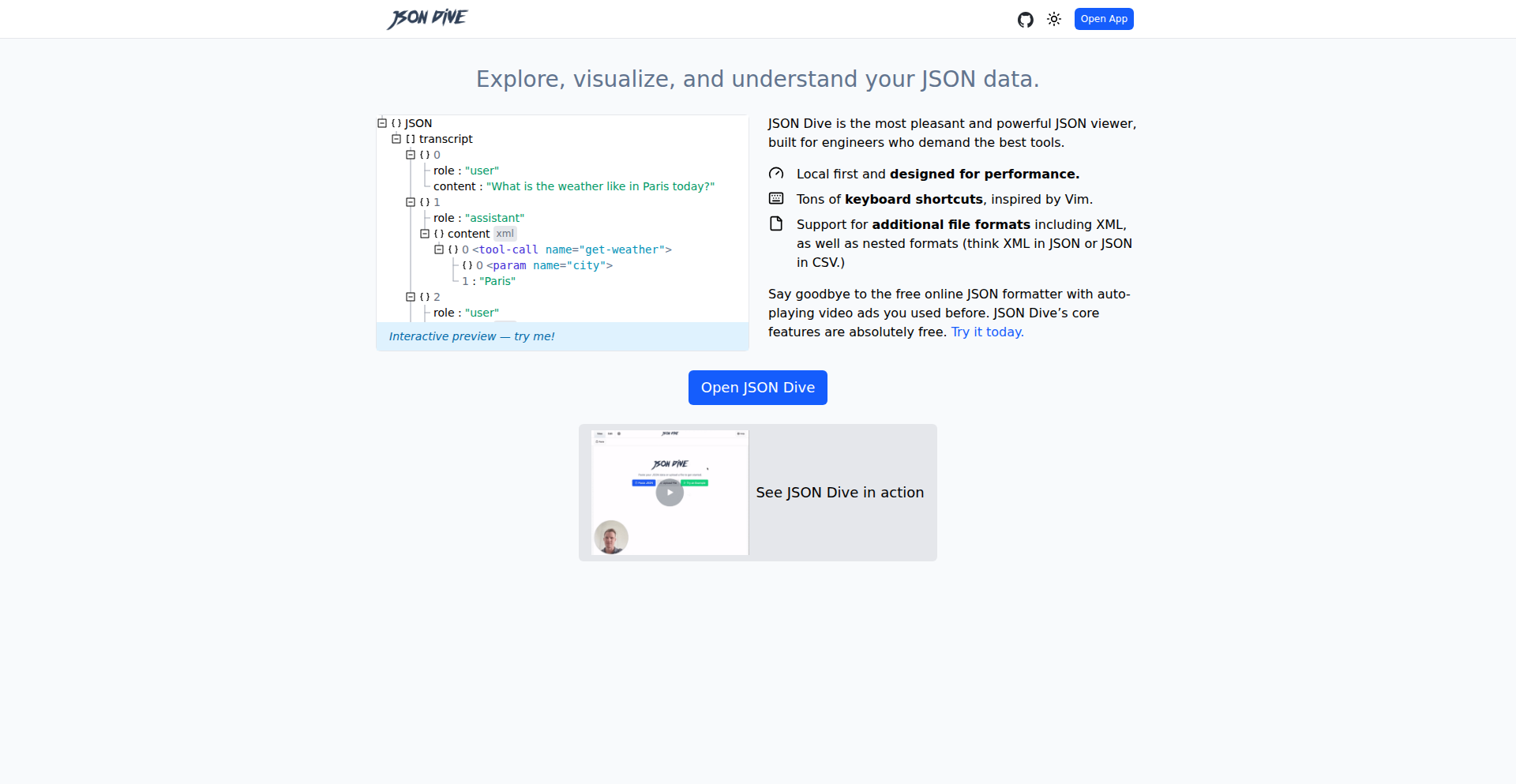The image size is (1516, 784).
Task: Select the role "user" row under item 0
Action: (x=466, y=171)
